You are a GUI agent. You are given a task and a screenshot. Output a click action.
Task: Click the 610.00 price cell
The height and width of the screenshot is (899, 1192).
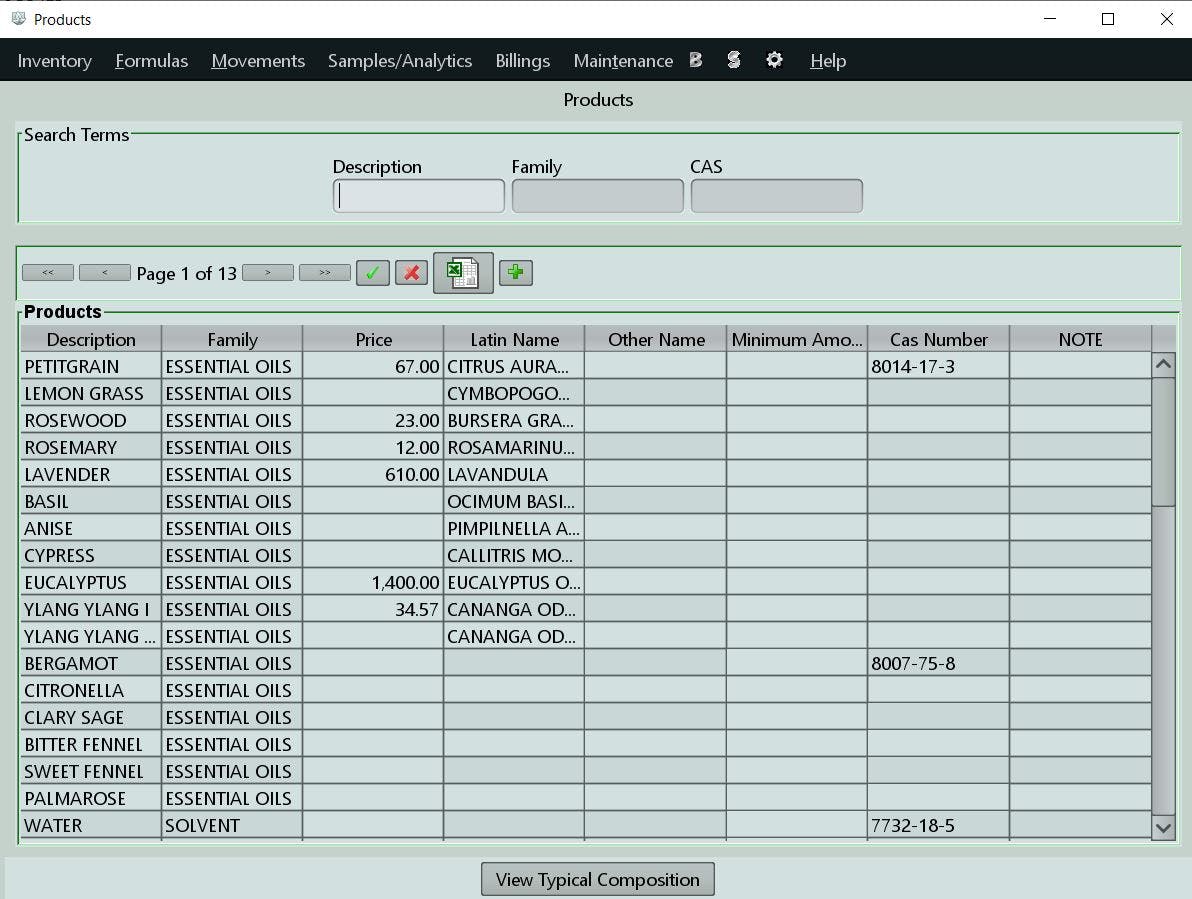click(x=373, y=474)
